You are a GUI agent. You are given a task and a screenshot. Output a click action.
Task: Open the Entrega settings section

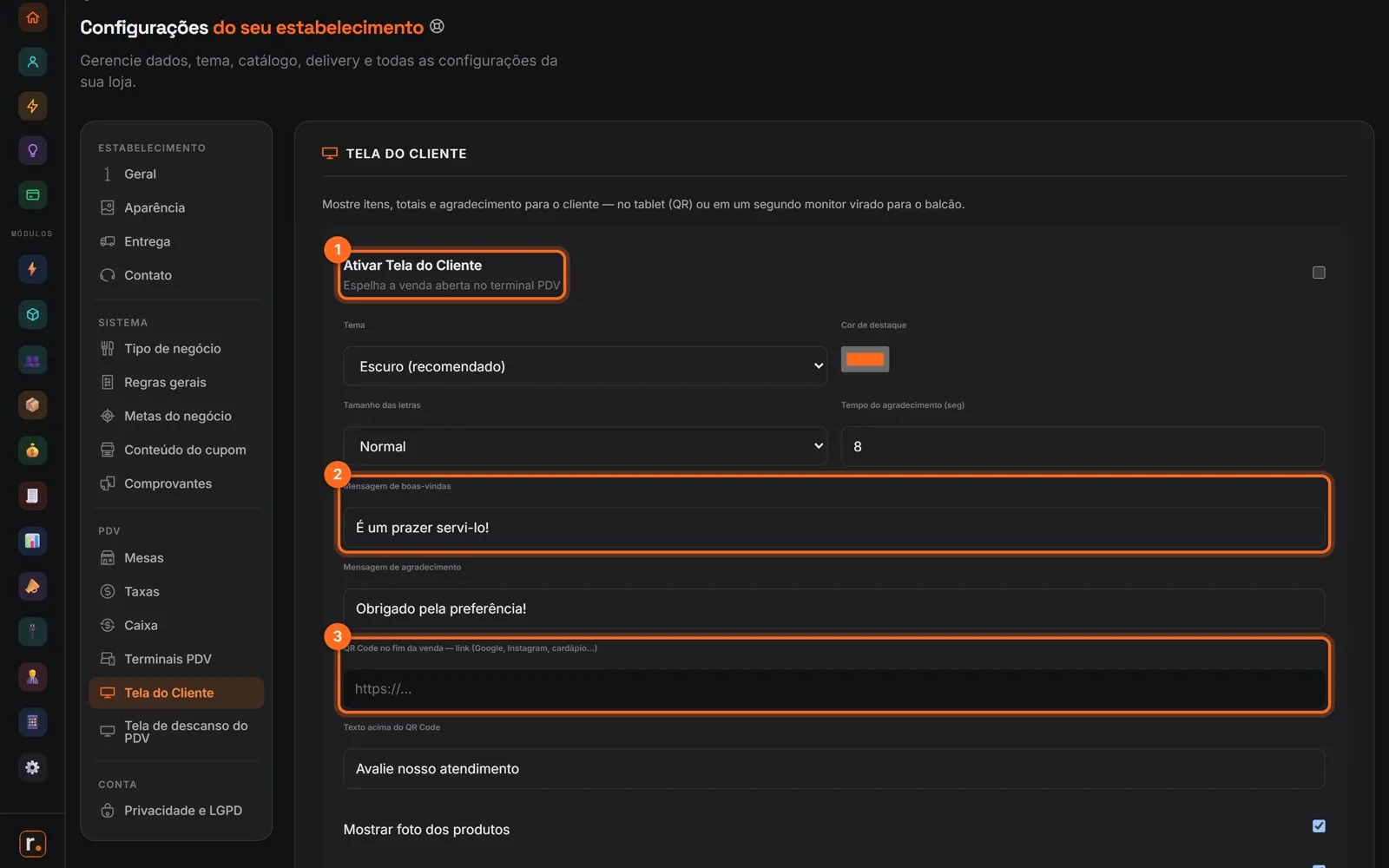[x=176, y=242]
